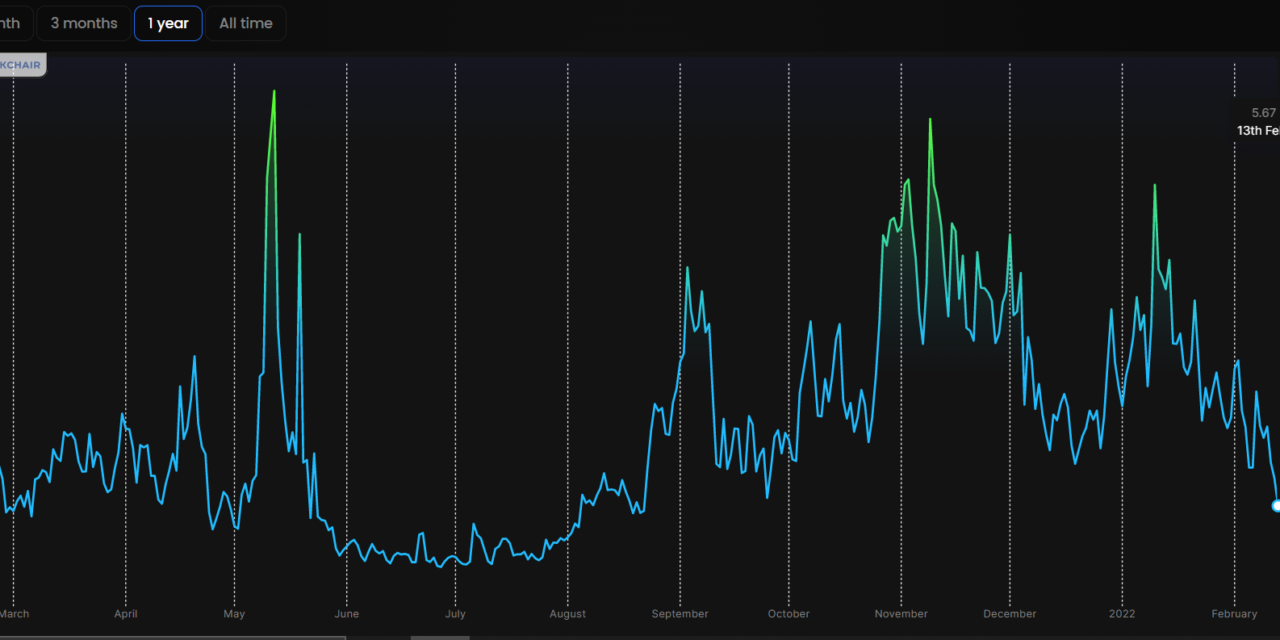Select the June month label
The image size is (1280, 640).
coord(347,614)
